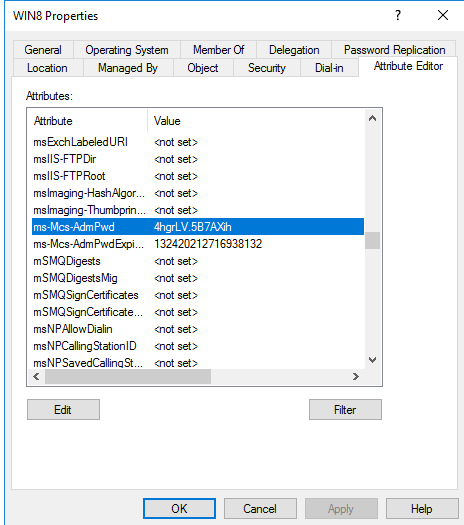Screen dimensions: 464x525
Task: Select the ms-Mcs-AdmPwdExpi... attribute row
Action: tap(198, 244)
